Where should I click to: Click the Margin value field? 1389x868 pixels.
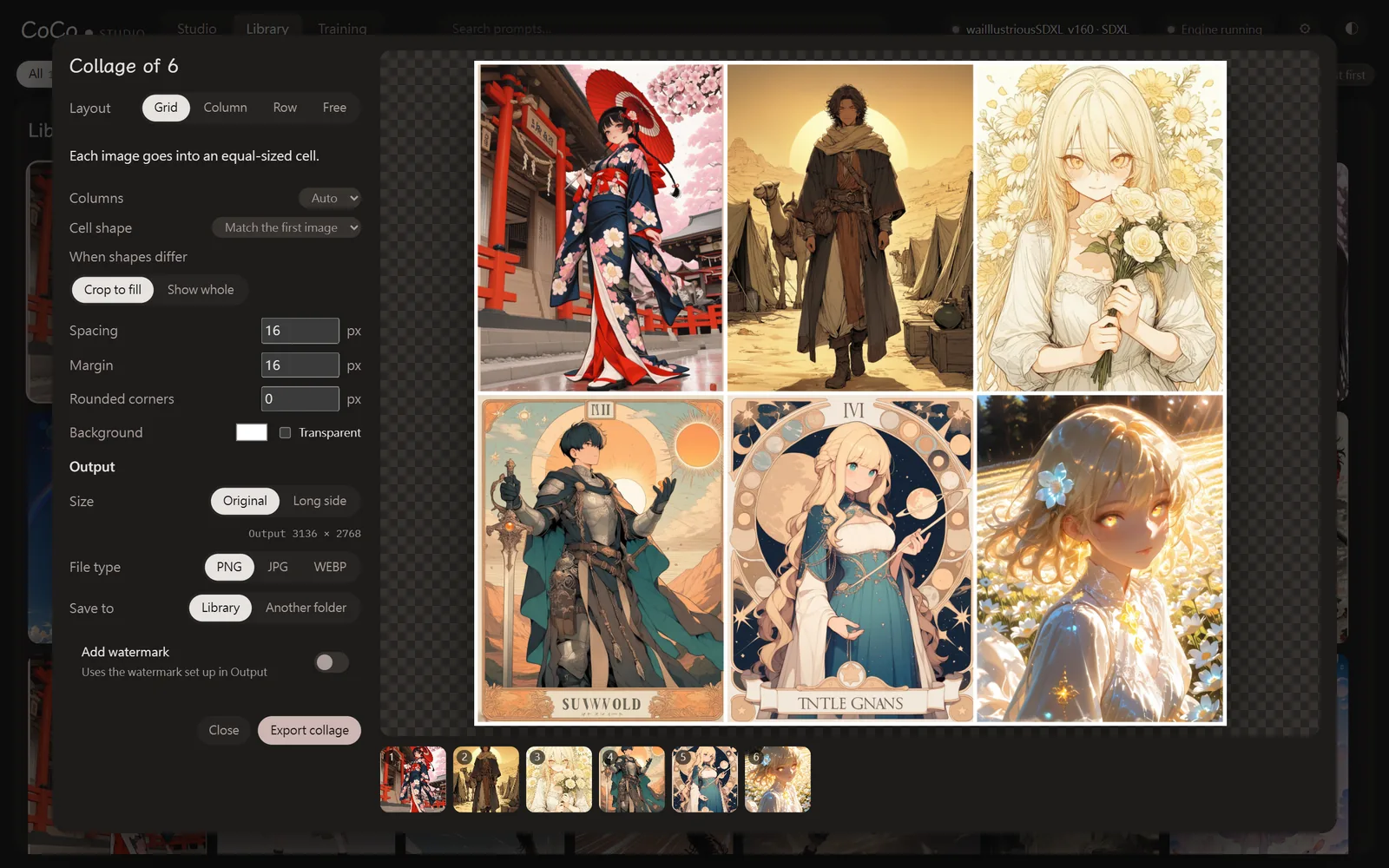pyautogui.click(x=300, y=365)
